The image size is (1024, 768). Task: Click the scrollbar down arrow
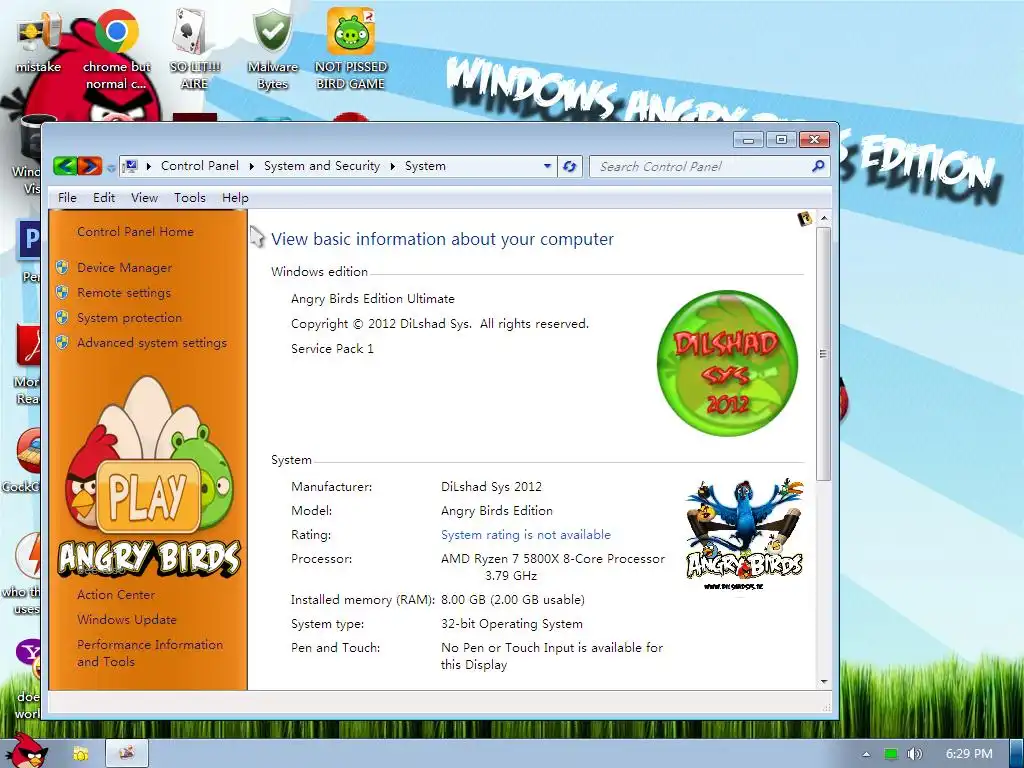tap(824, 682)
